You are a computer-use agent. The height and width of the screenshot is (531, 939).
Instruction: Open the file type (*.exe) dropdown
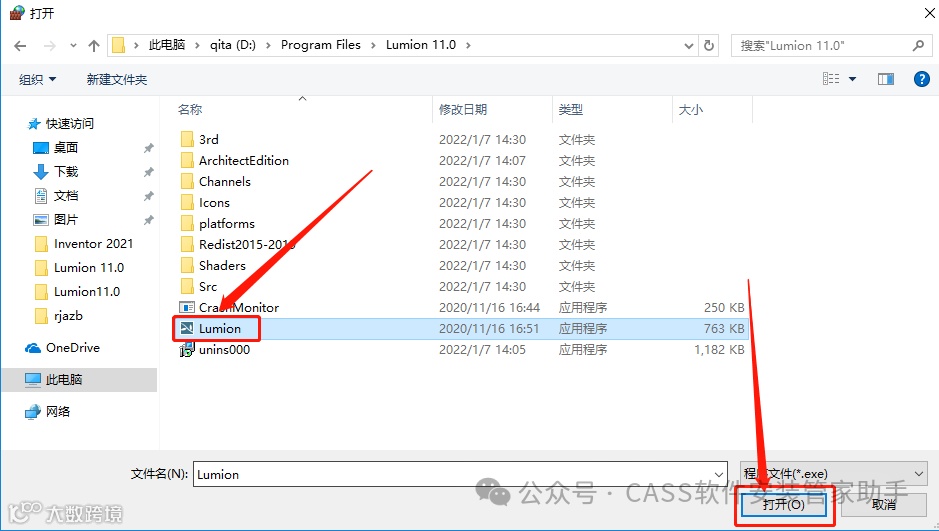click(x=834, y=474)
